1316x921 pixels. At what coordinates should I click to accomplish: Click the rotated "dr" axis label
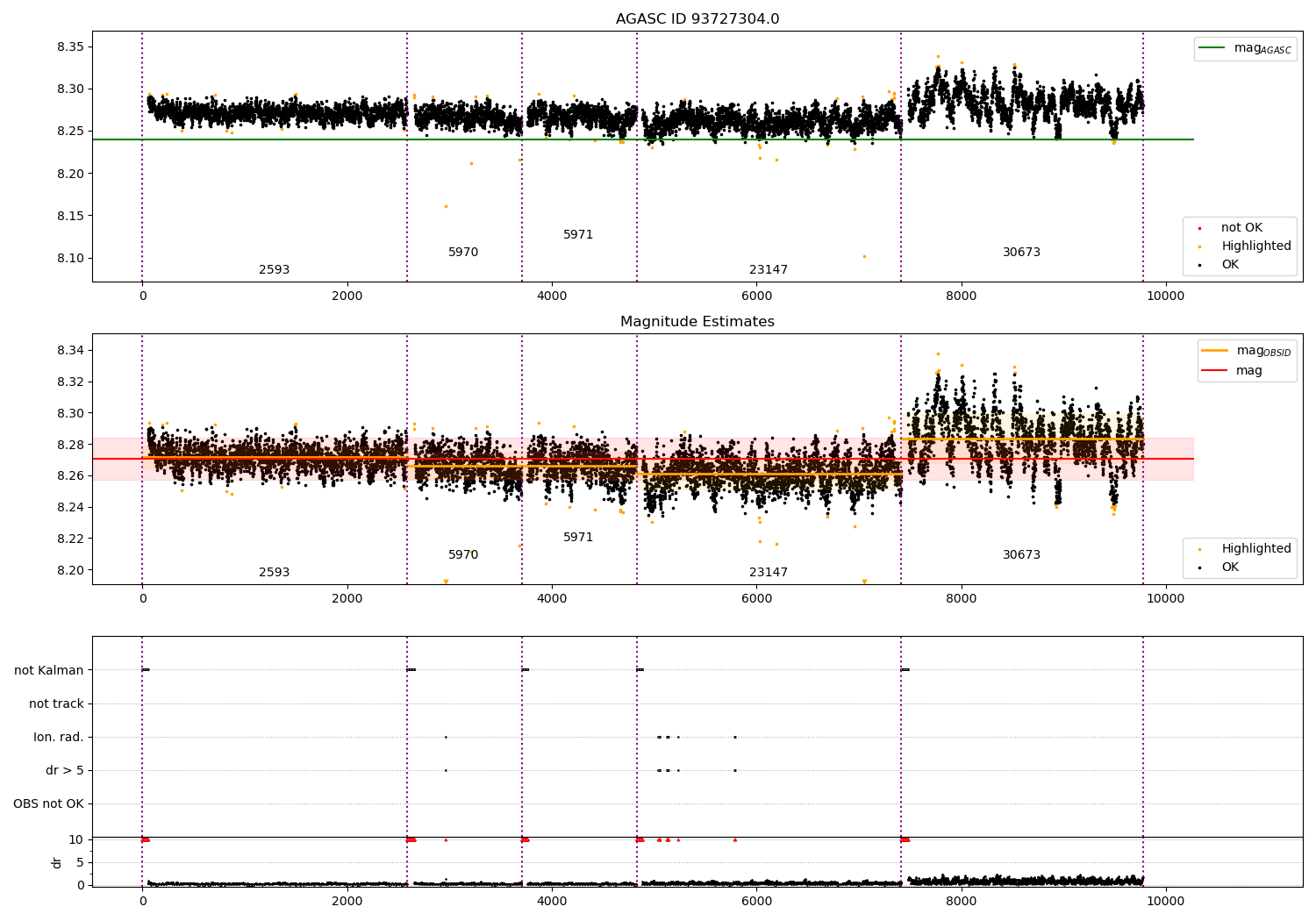click(57, 862)
